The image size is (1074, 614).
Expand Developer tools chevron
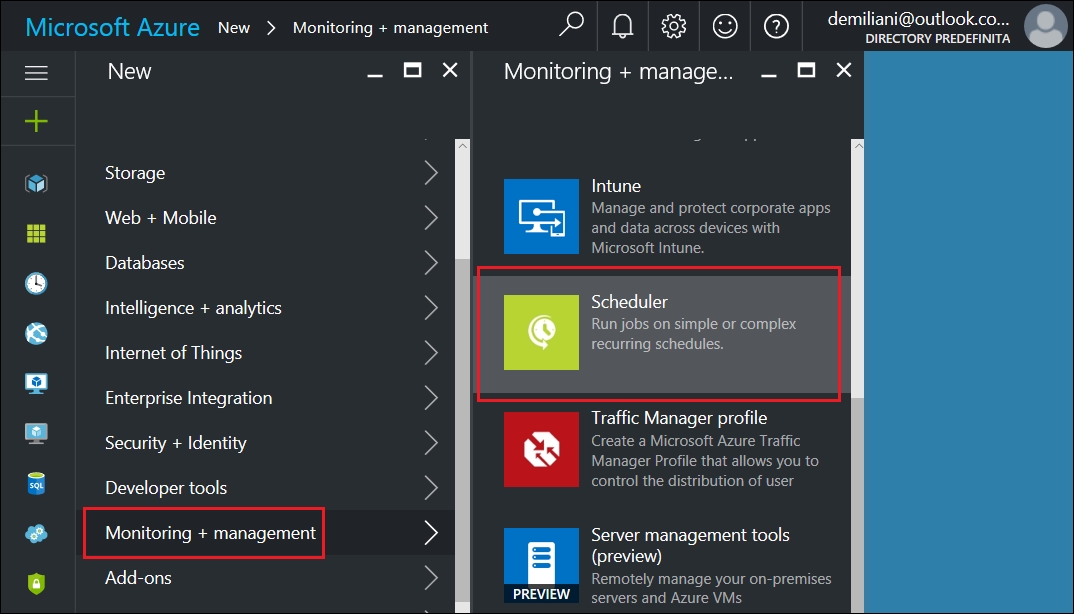click(431, 488)
